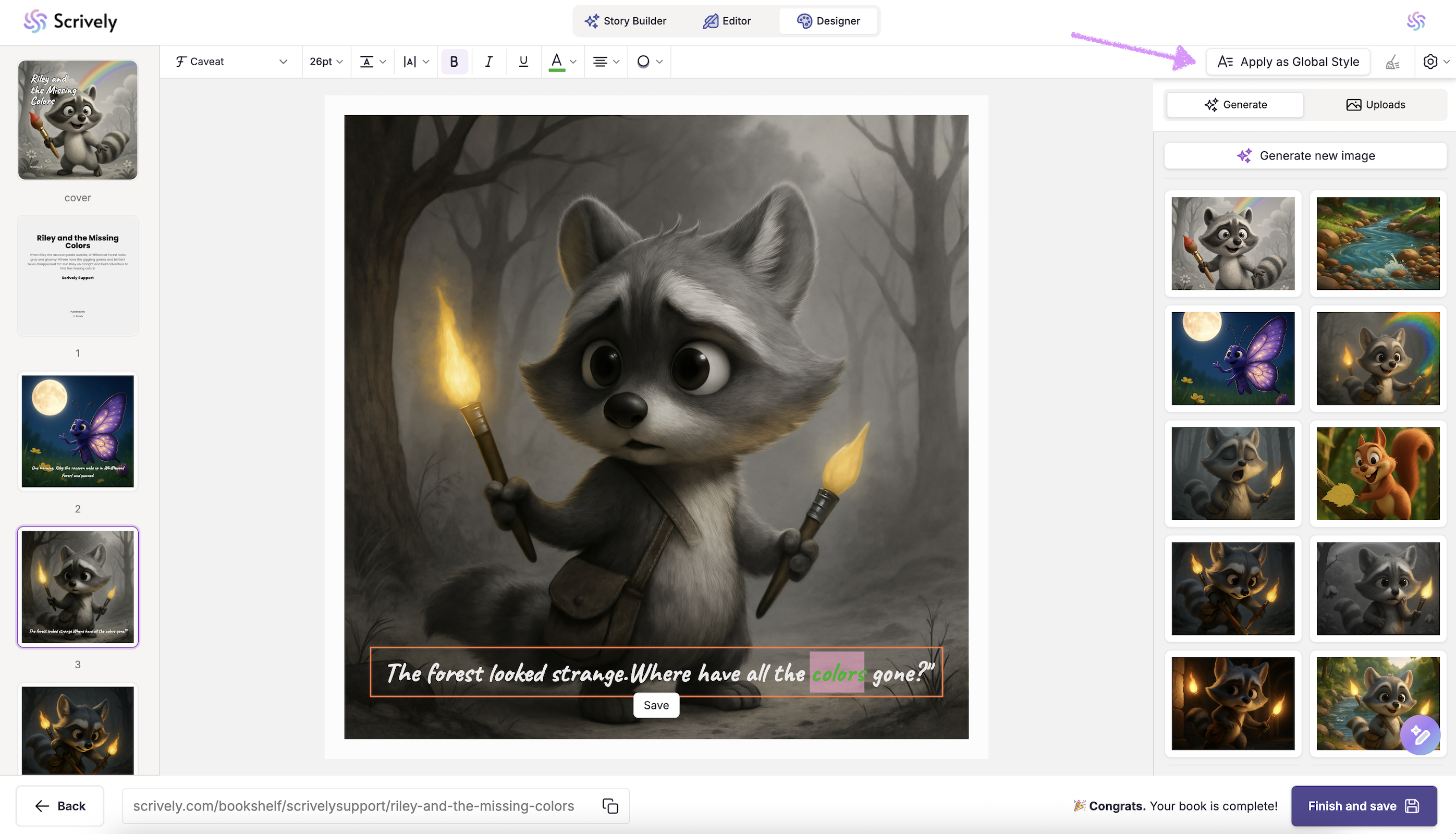Open the green text color picker
Viewport: 1456px width, 834px height.
pos(556,62)
